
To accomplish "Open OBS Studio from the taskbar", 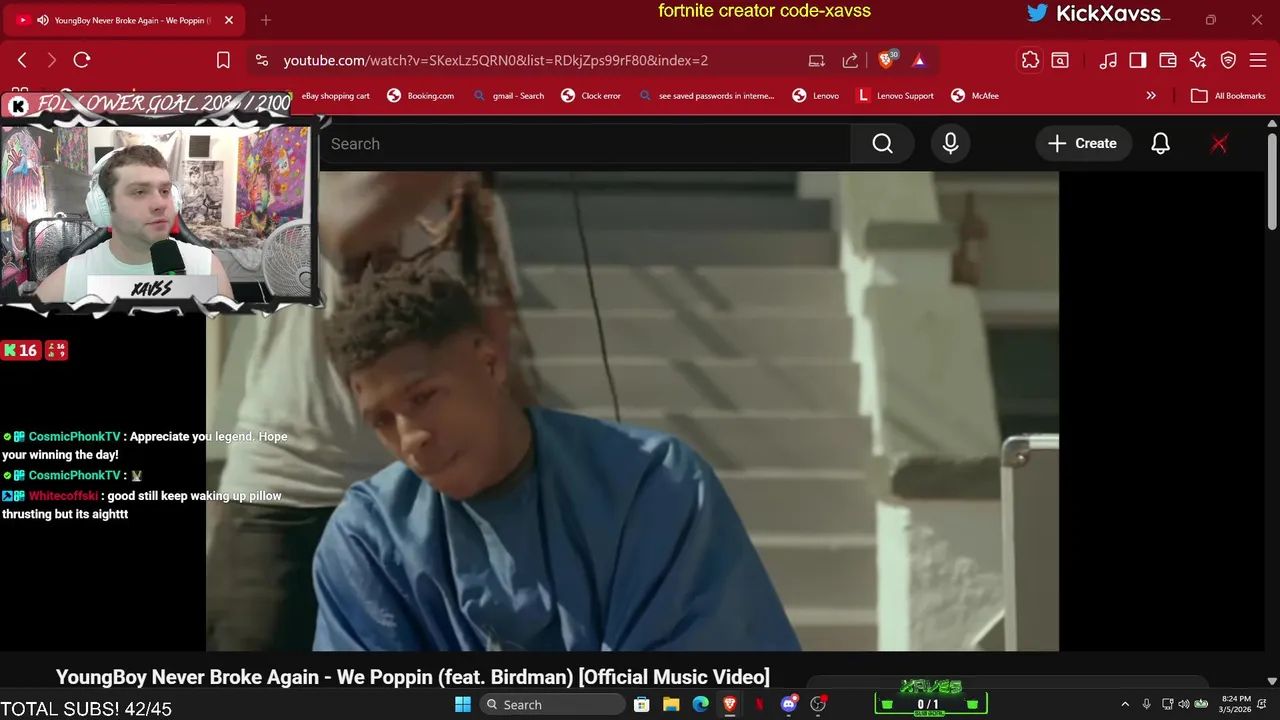I will click(x=819, y=704).
